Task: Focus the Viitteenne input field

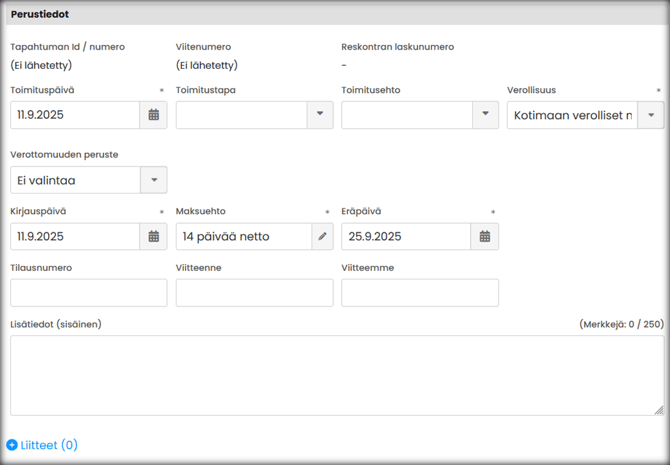Action: pyautogui.click(x=254, y=293)
